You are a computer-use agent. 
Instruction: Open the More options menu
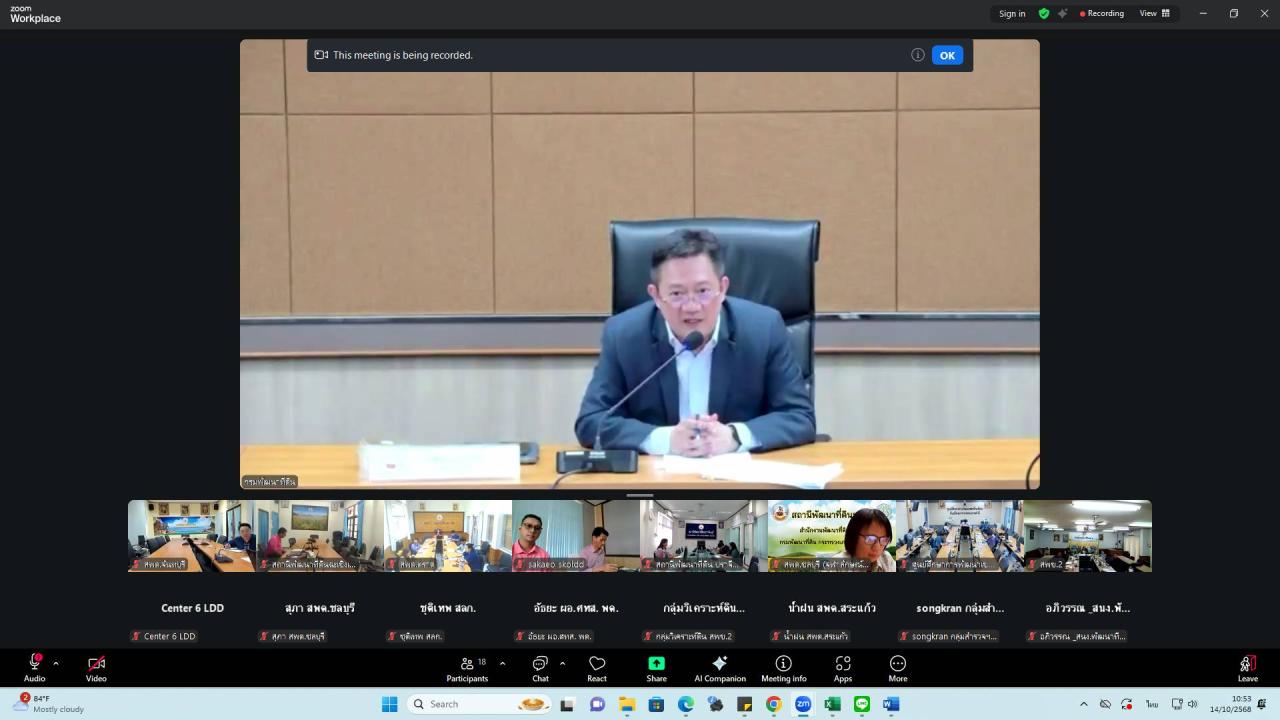tap(898, 668)
